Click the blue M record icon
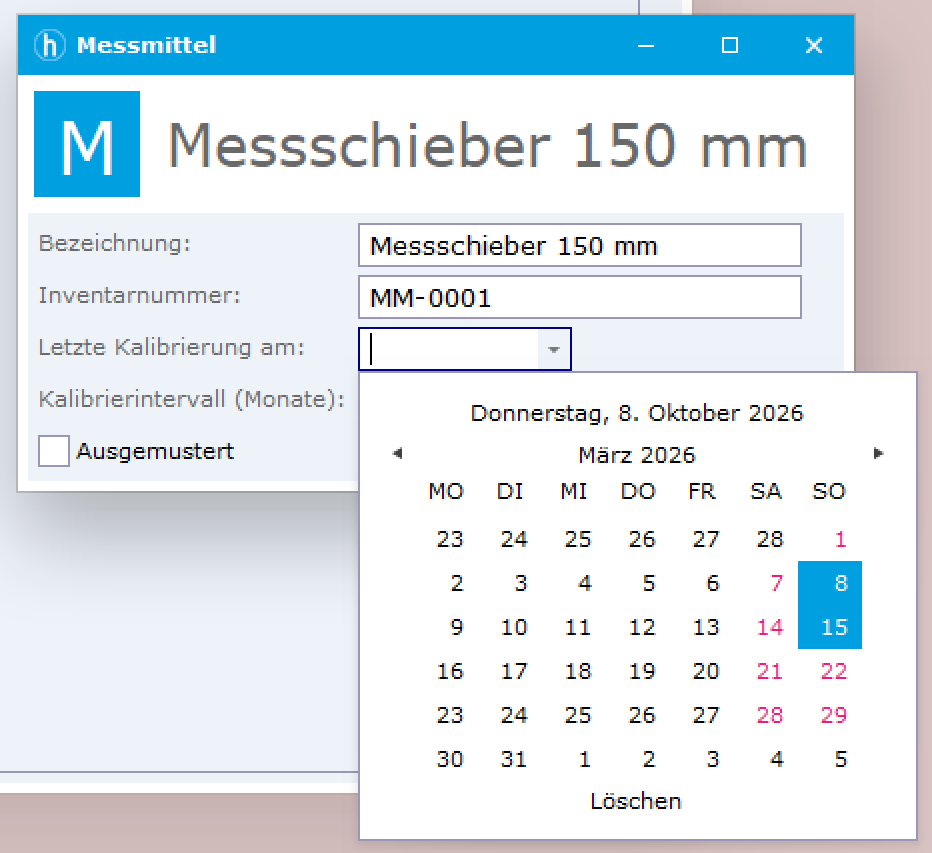Viewport: 932px width, 853px height. pyautogui.click(x=87, y=144)
